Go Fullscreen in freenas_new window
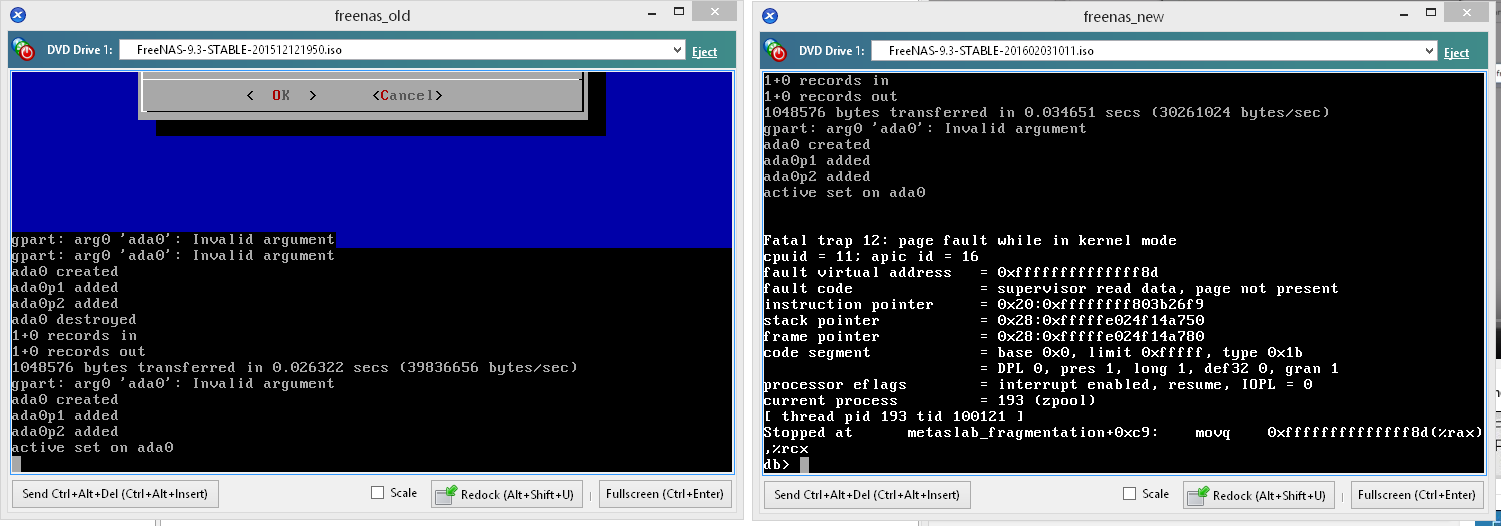The image size is (1501, 526). tap(1417, 495)
